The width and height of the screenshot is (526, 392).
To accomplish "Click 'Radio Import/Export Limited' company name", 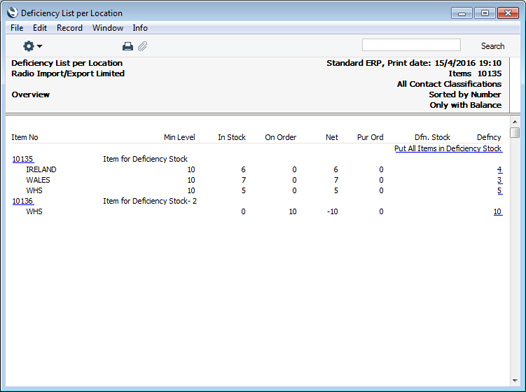I will (x=68, y=73).
